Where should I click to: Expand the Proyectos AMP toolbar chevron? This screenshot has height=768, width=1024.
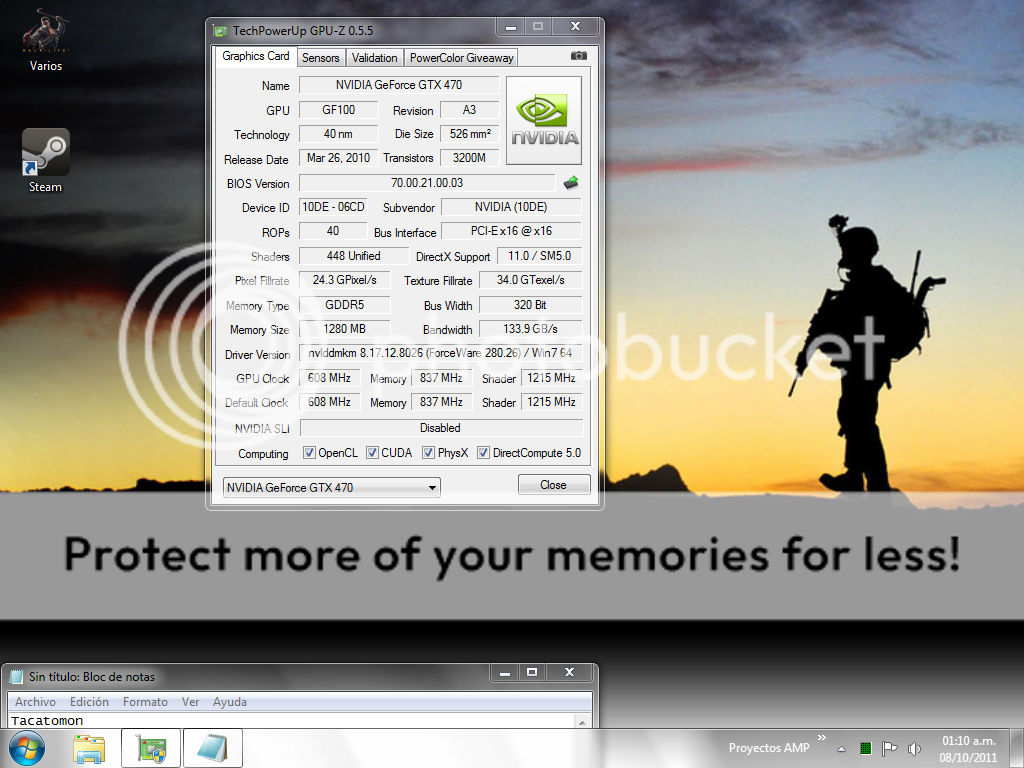click(x=822, y=738)
